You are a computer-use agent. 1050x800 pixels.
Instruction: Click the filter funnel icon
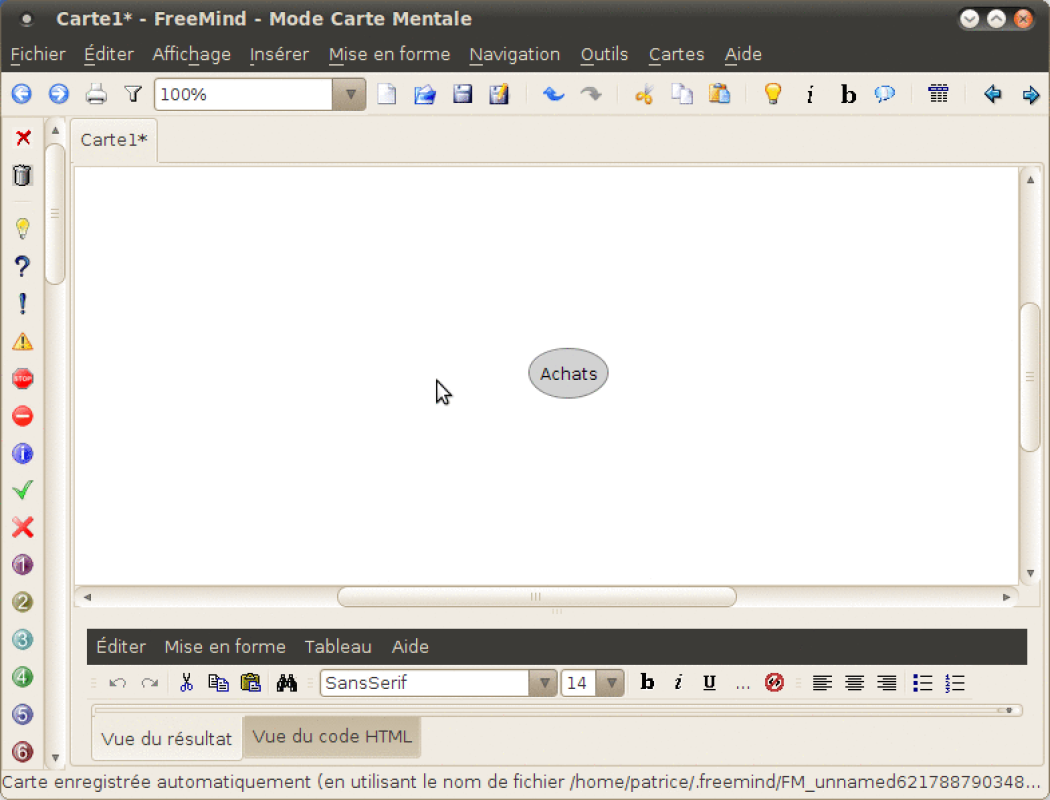(133, 95)
